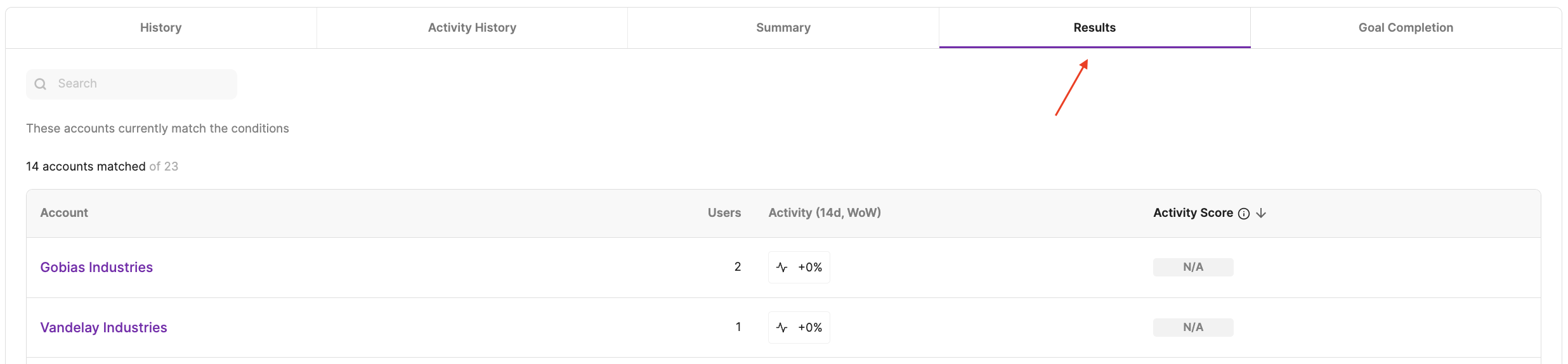
Task: Open the History tab
Action: (x=160, y=28)
